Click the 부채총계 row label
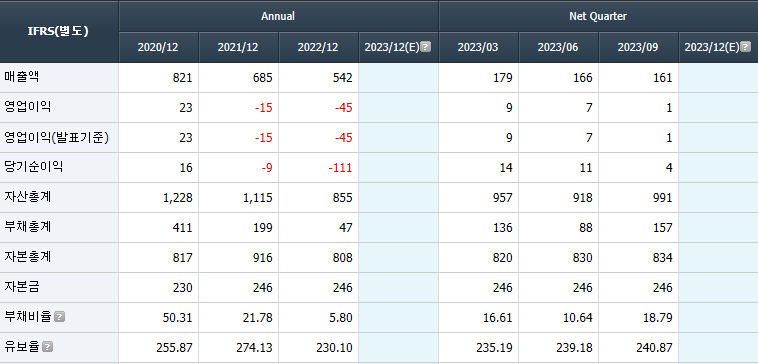758x364 pixels. (x=28, y=227)
